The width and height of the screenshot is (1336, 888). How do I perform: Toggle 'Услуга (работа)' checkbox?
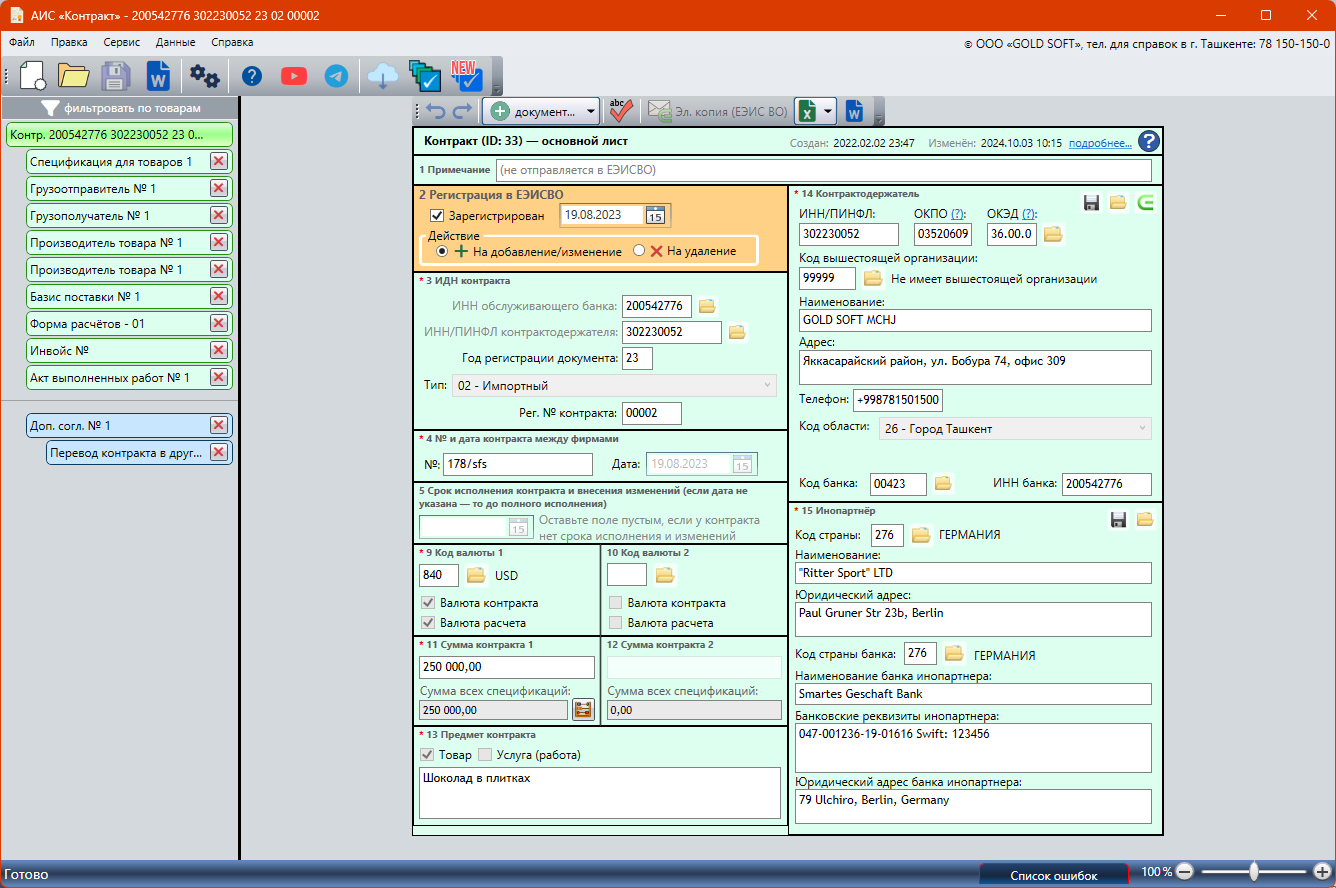point(485,755)
